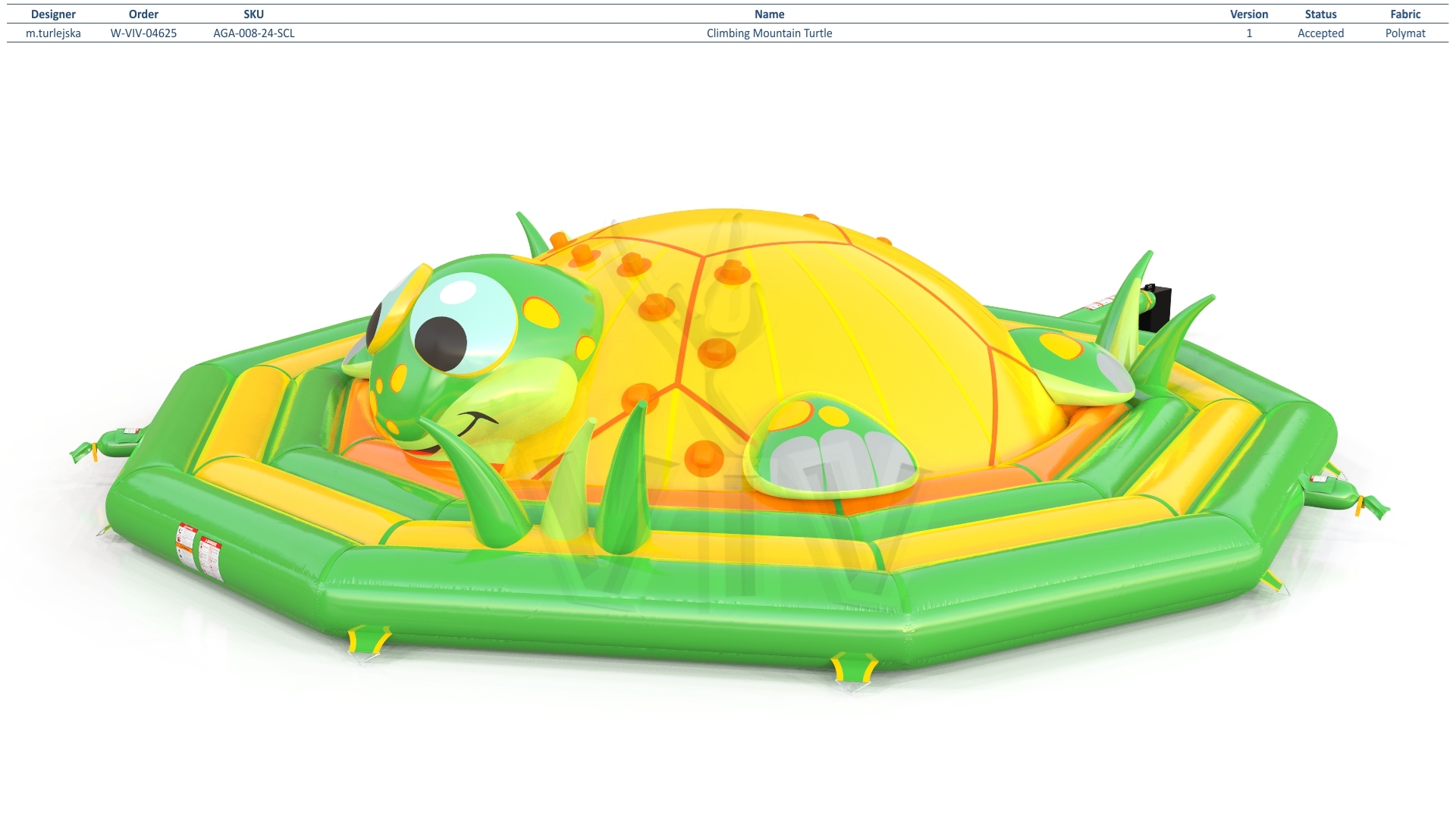This screenshot has width=1456, height=819.
Task: Click the SKU column header
Action: coord(254,14)
